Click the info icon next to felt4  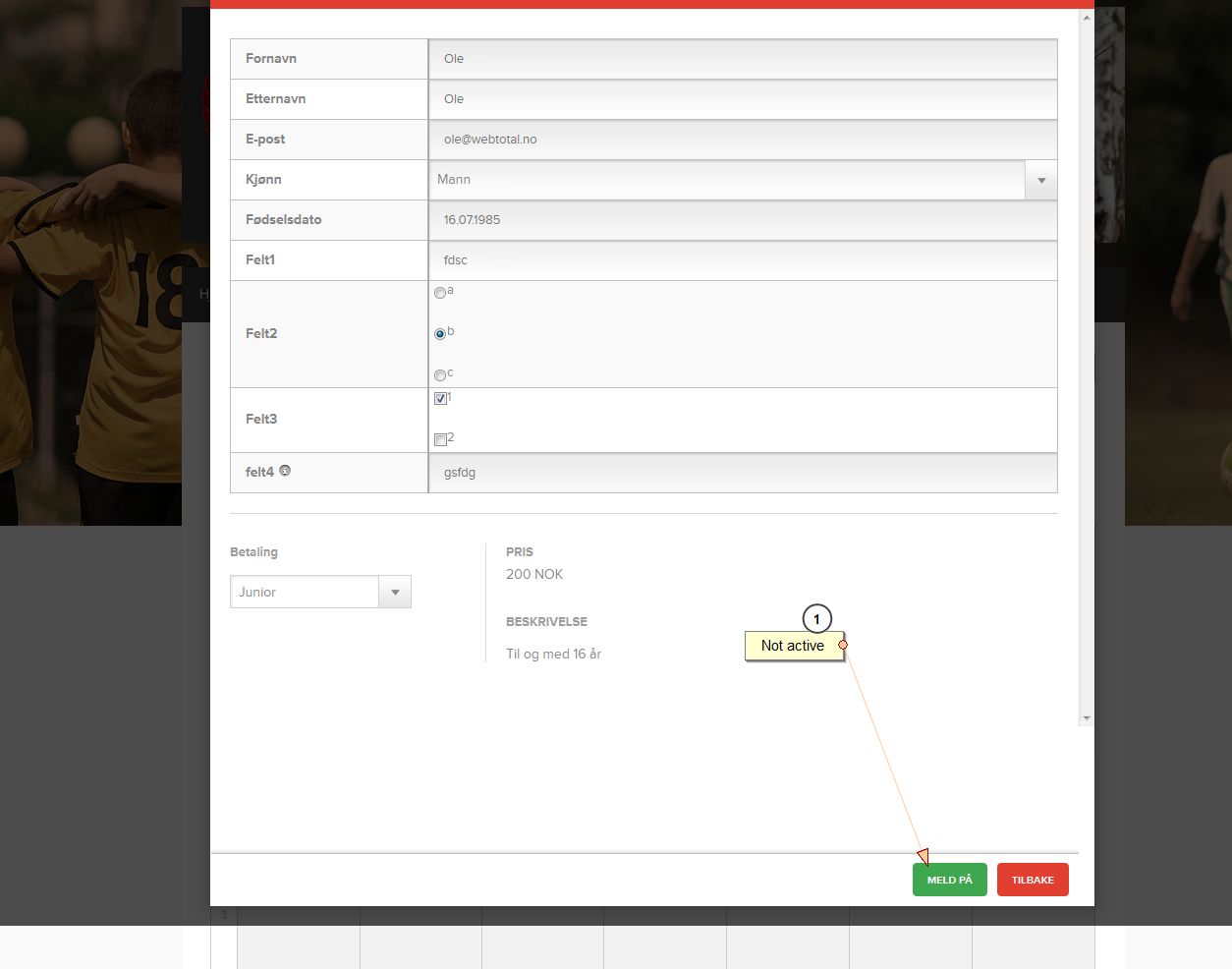click(285, 471)
